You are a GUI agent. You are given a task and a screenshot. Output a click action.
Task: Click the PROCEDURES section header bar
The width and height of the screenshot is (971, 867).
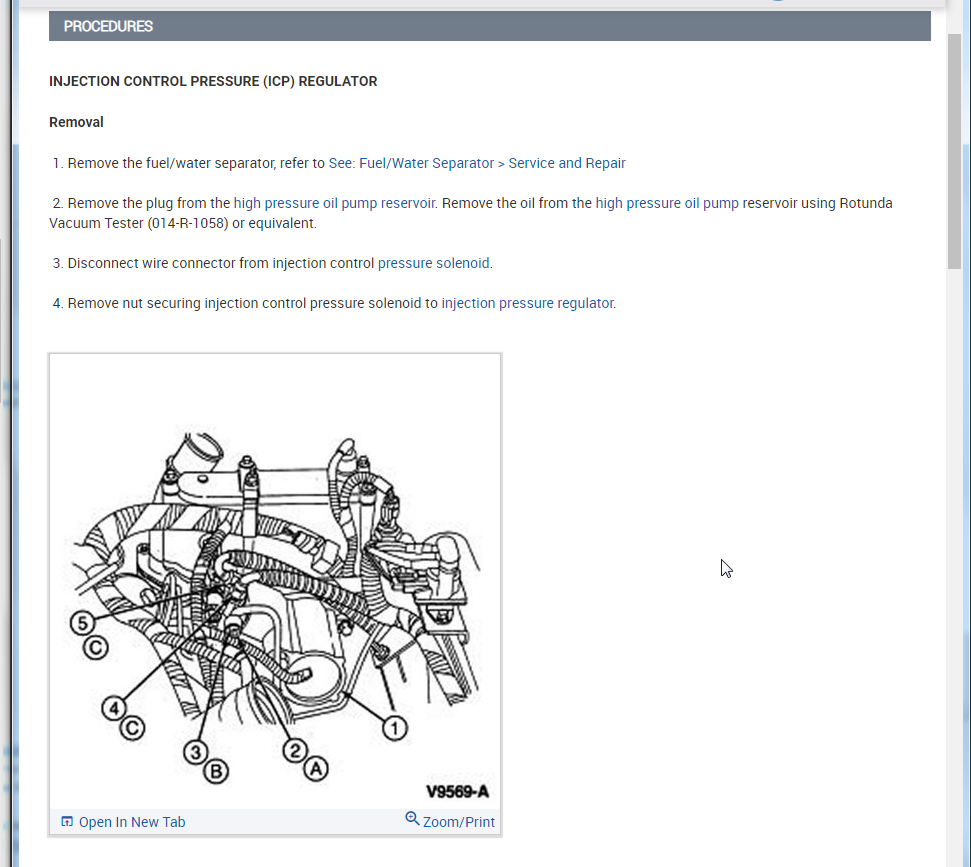pos(490,26)
